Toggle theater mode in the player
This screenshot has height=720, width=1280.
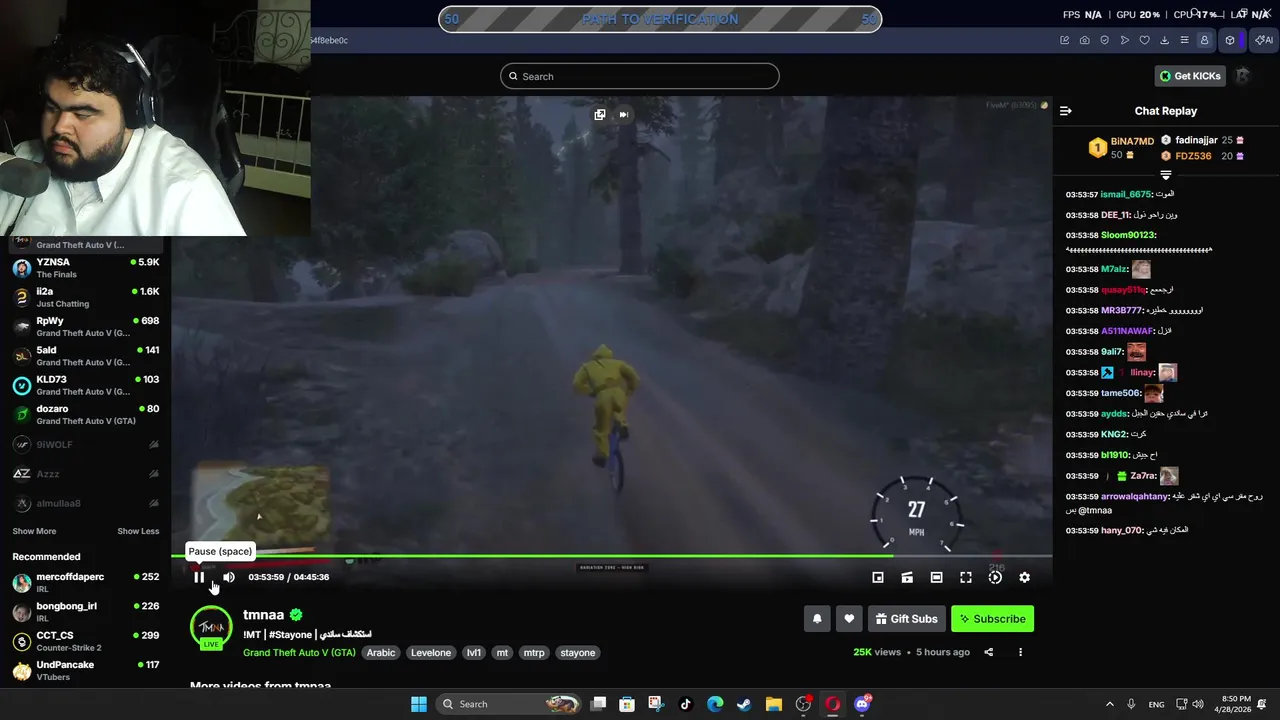[936, 577]
